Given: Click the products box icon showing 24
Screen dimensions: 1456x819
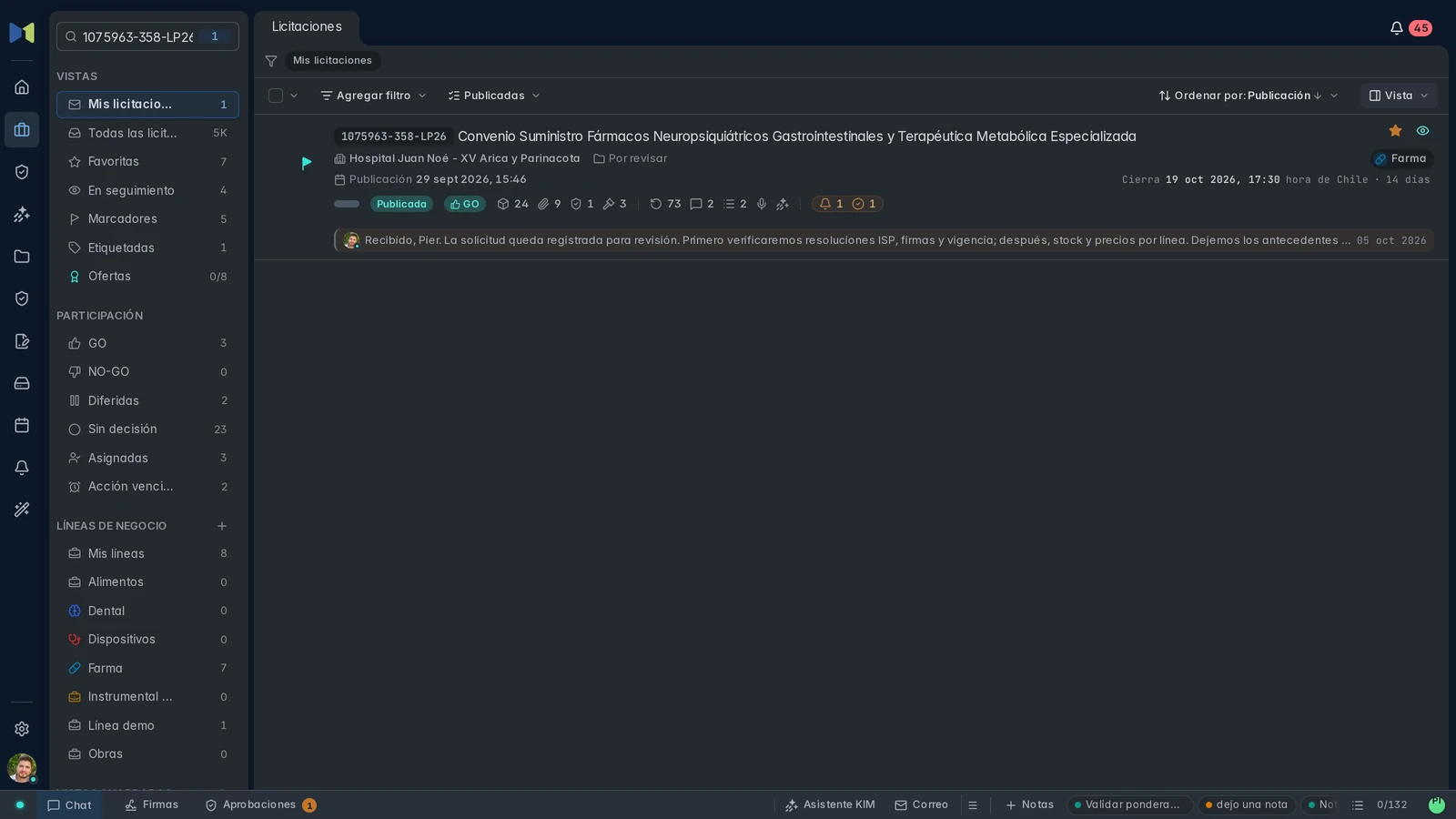Looking at the screenshot, I should click(512, 204).
